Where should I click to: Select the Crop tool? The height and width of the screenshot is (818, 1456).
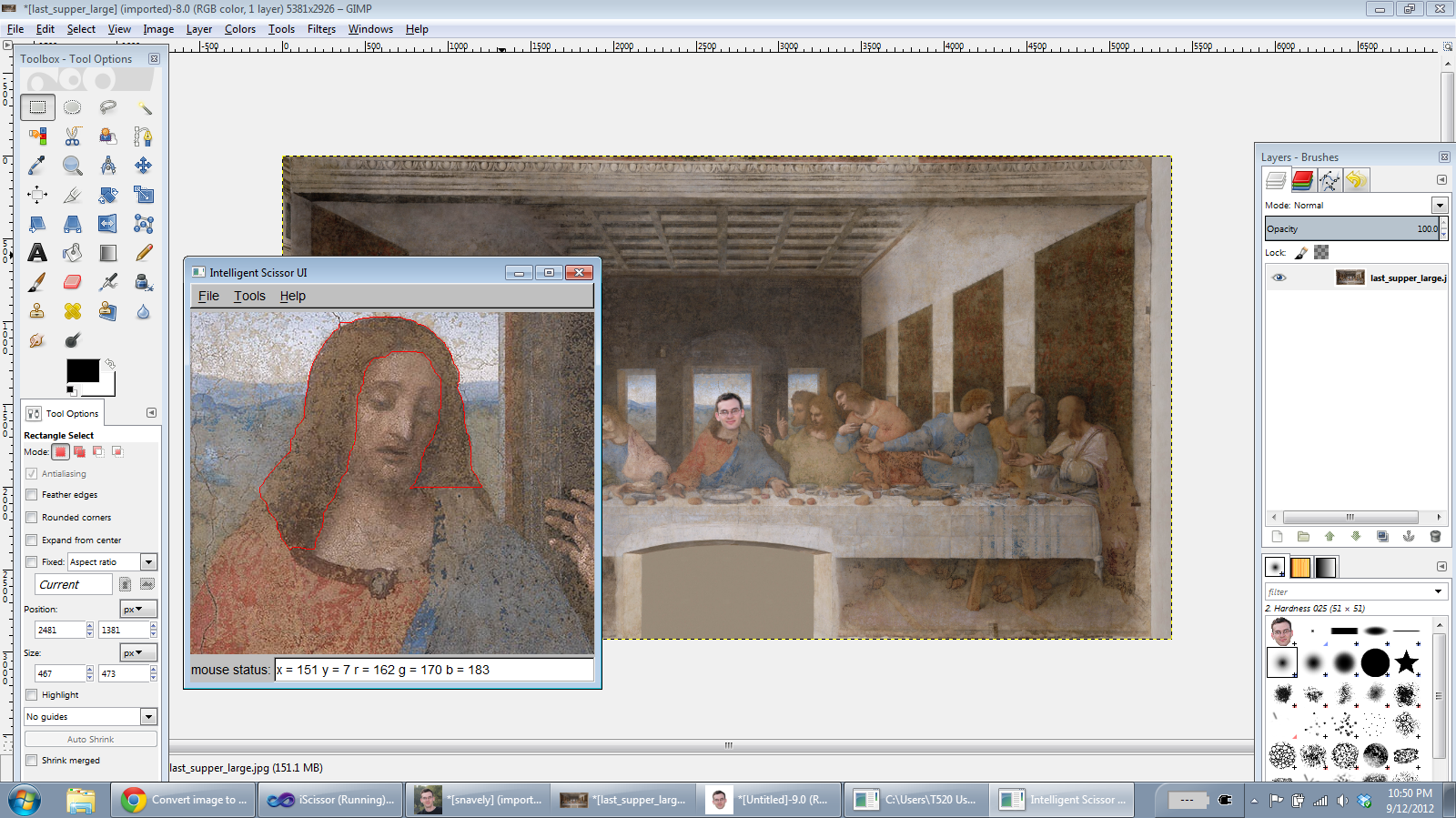[x=73, y=195]
